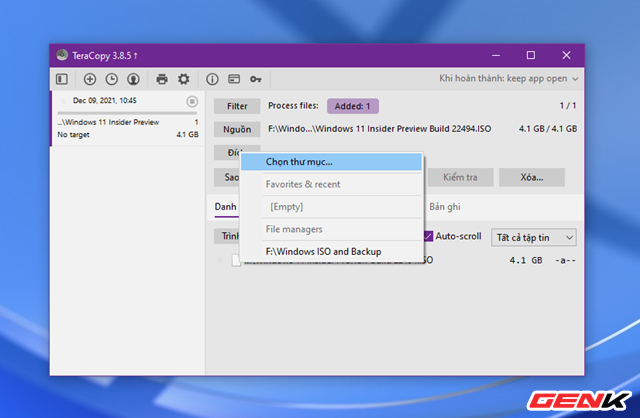Stop the Dec 09 job with round button
640x418 pixels.
(192, 101)
